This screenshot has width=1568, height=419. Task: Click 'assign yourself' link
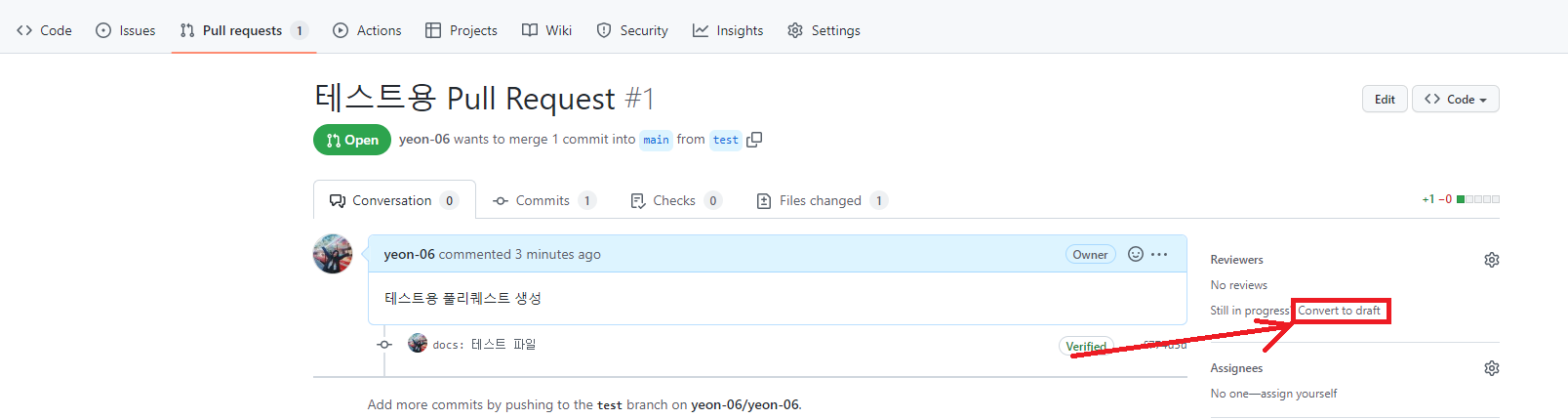click(1298, 394)
